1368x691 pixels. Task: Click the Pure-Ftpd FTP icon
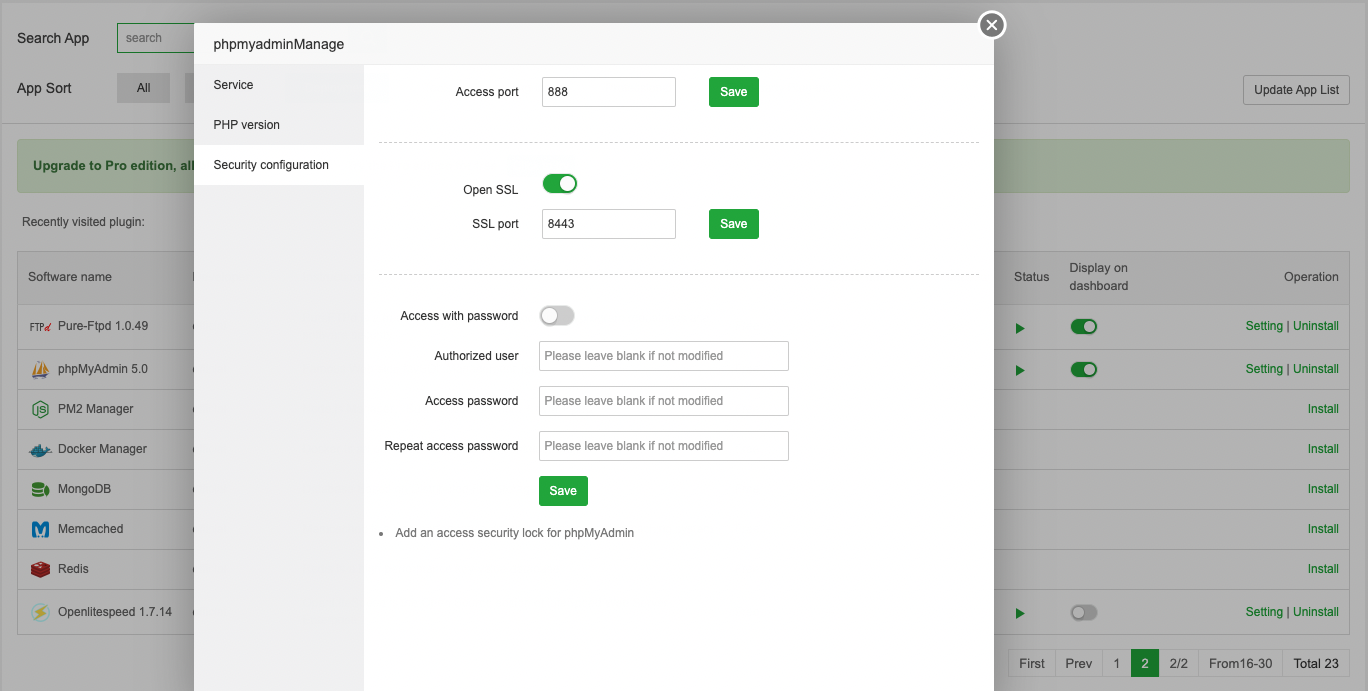click(40, 326)
